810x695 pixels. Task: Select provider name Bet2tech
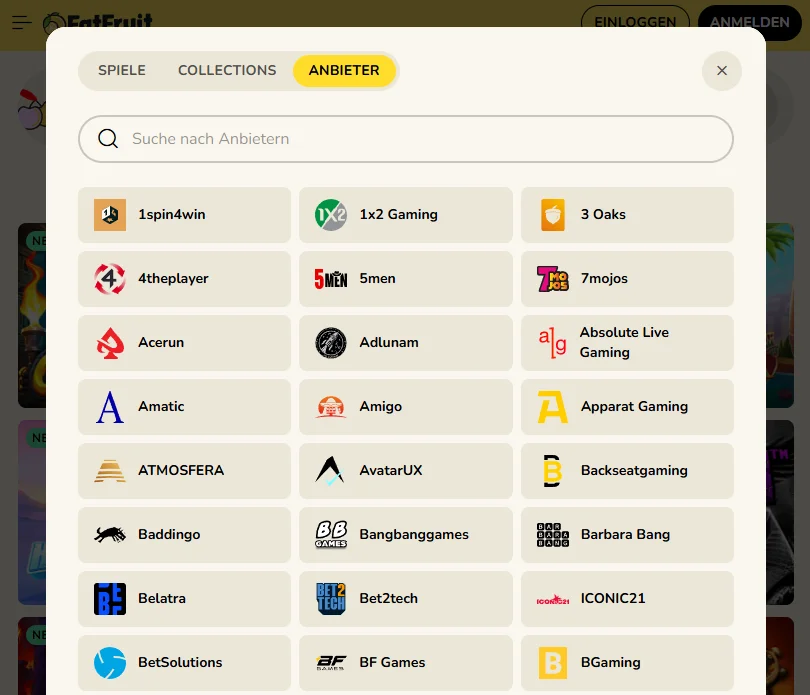pos(388,599)
